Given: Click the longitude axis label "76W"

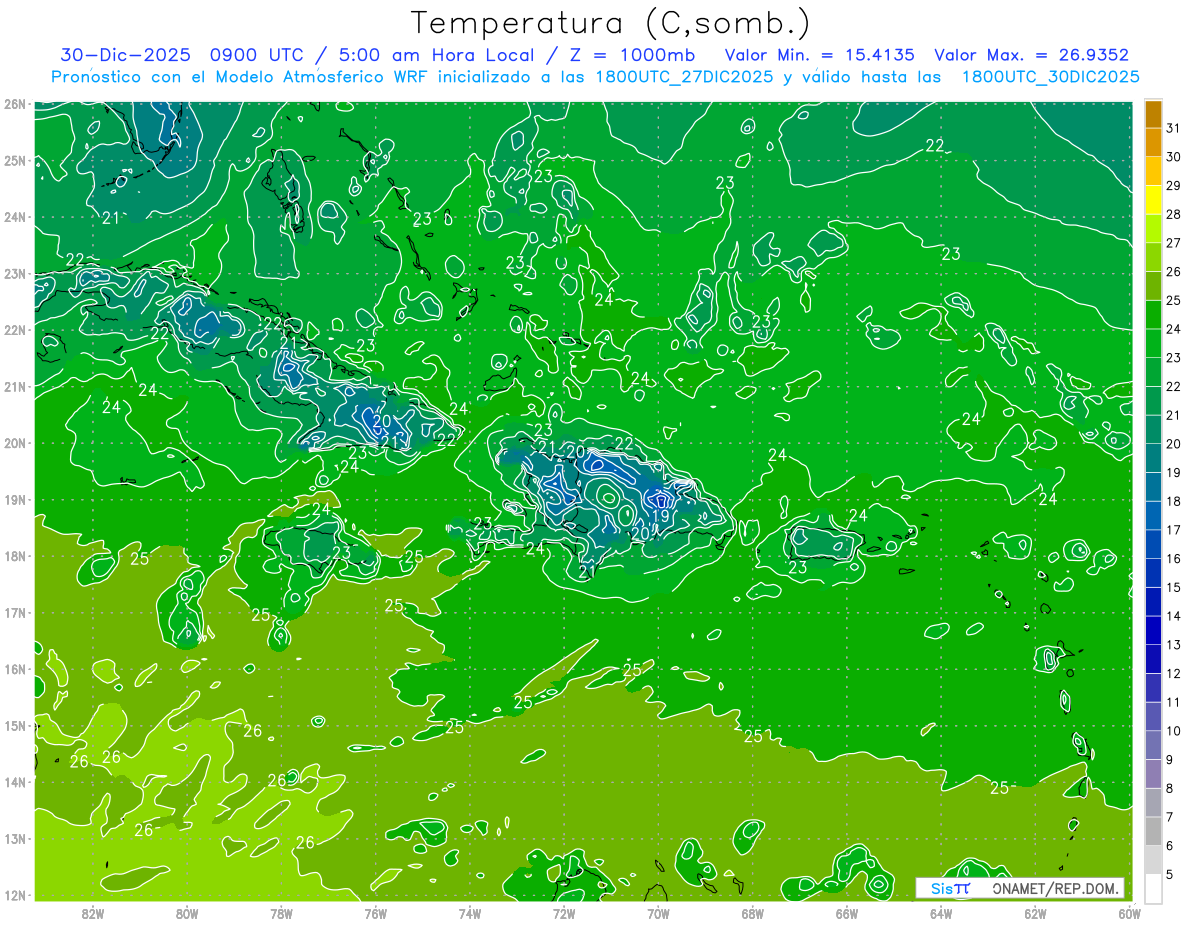Looking at the screenshot, I should (375, 913).
